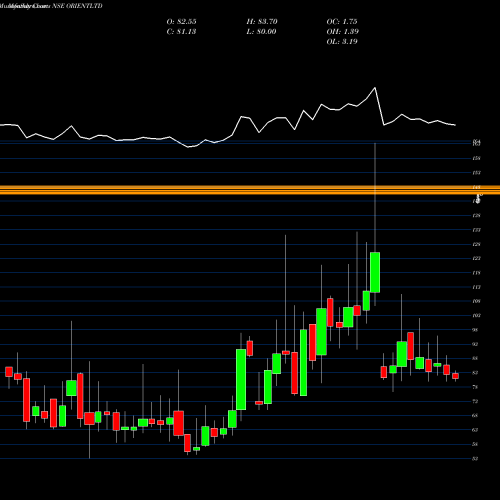
Task: Click the 158 price axis label
Action: 476,158
